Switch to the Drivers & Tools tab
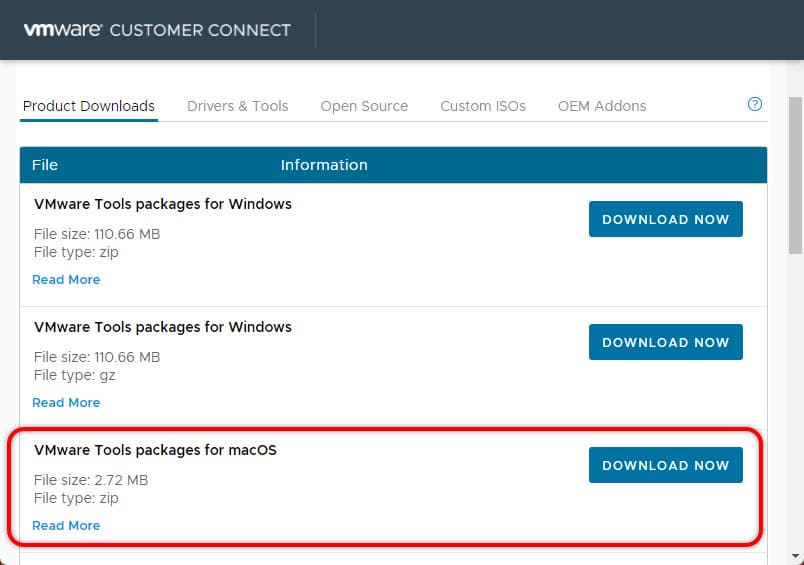The height and width of the screenshot is (565, 804). (x=237, y=106)
